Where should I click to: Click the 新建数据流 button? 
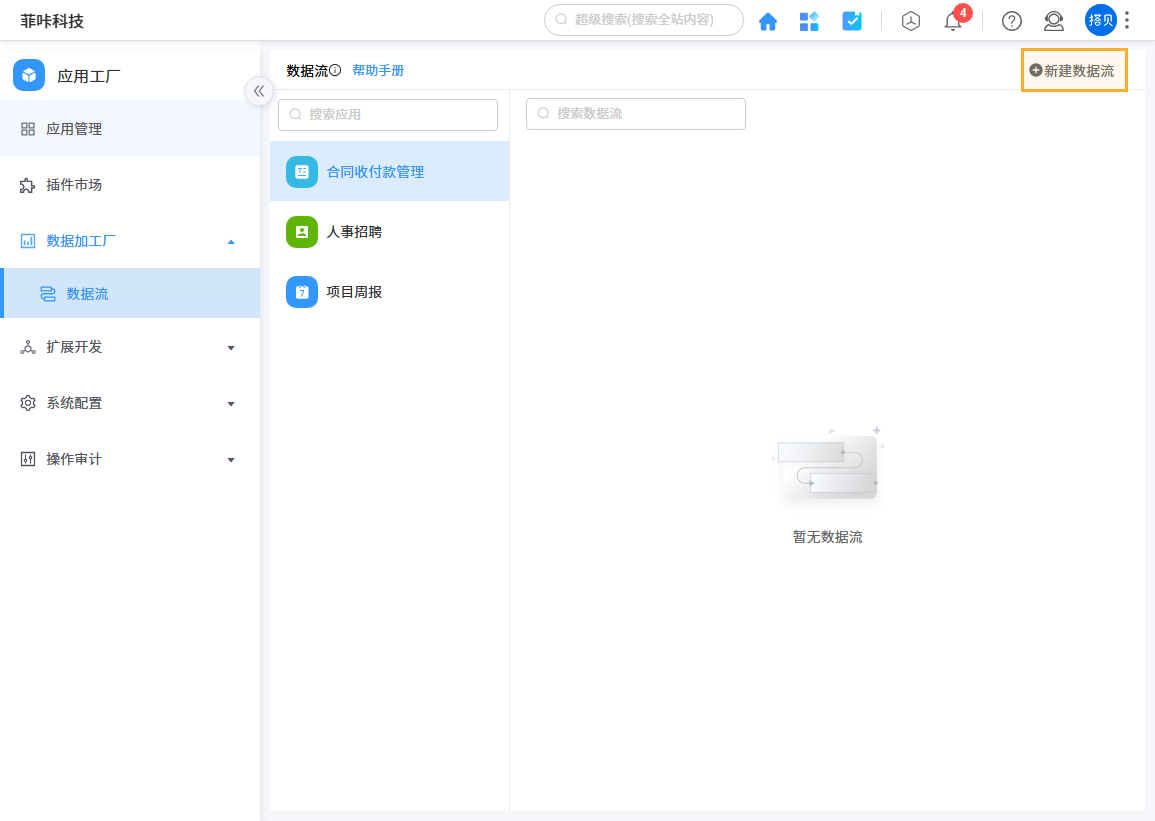1074,70
